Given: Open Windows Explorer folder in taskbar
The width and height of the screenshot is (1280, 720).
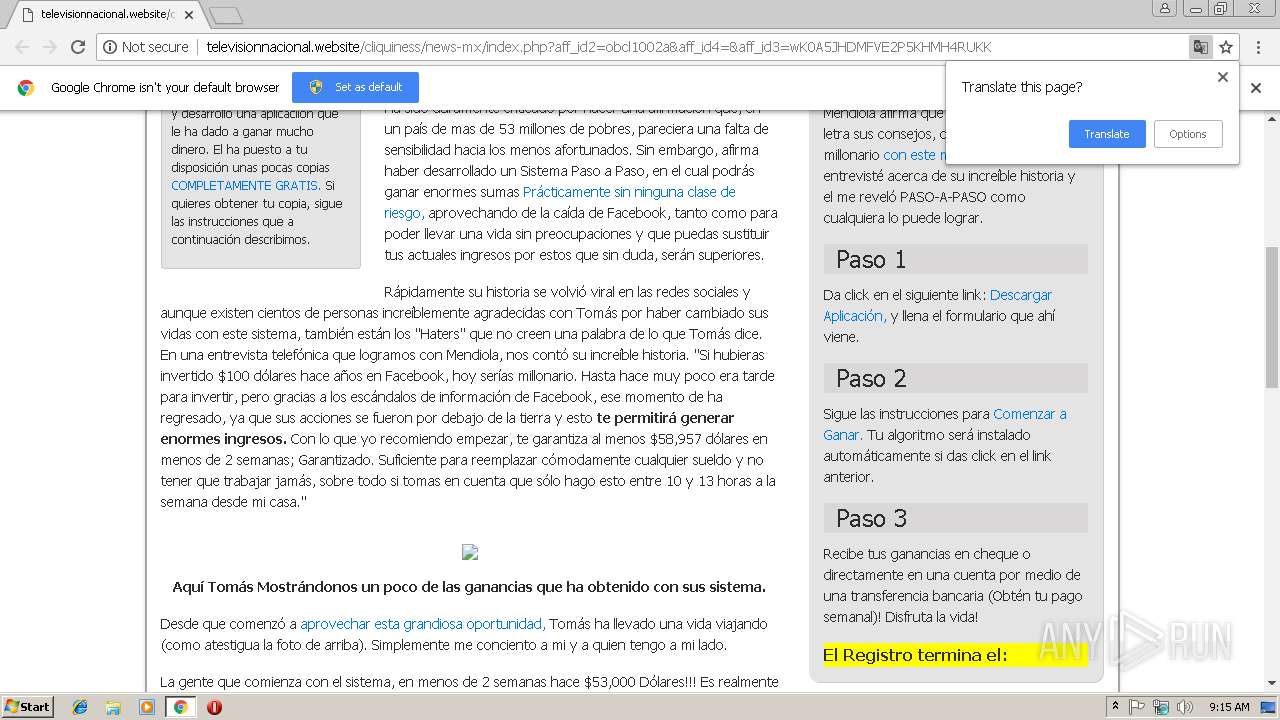Looking at the screenshot, I should 113,707.
